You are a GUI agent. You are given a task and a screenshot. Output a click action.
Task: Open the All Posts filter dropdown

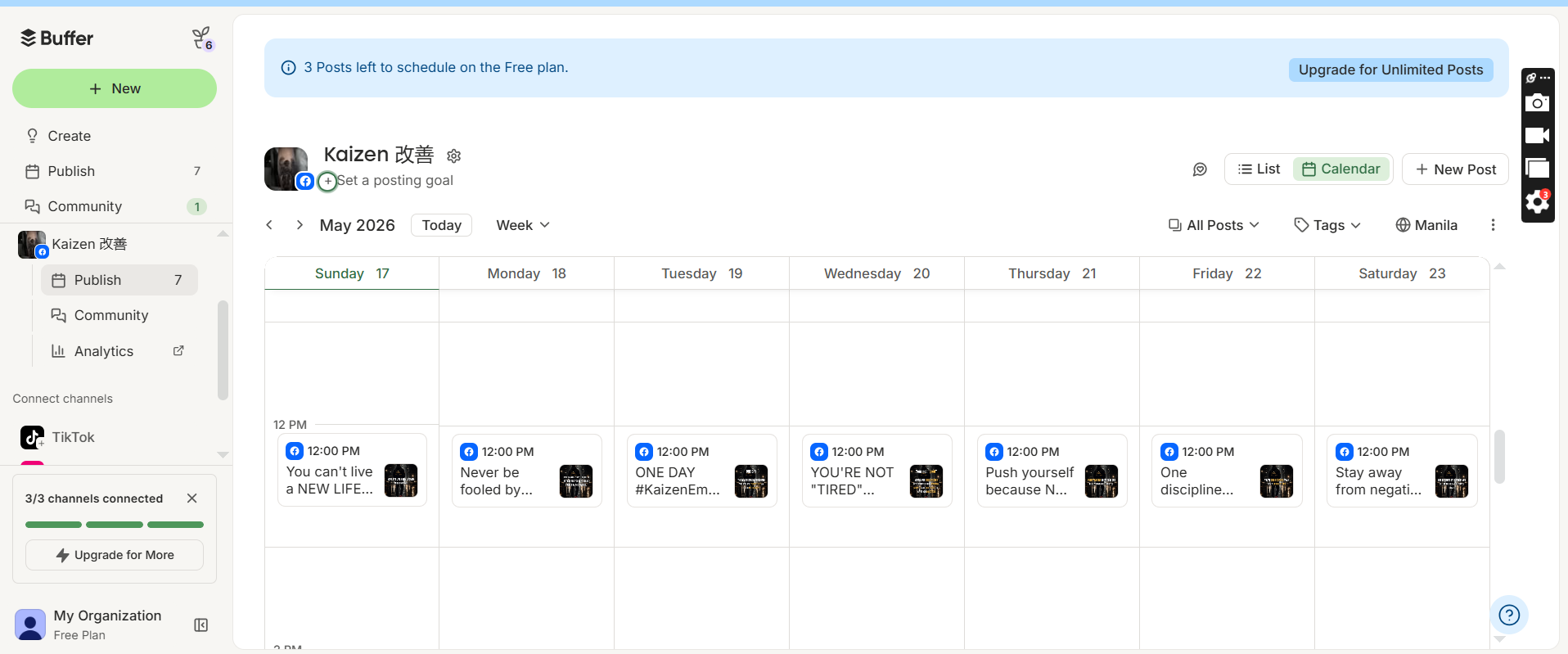pos(1214,225)
